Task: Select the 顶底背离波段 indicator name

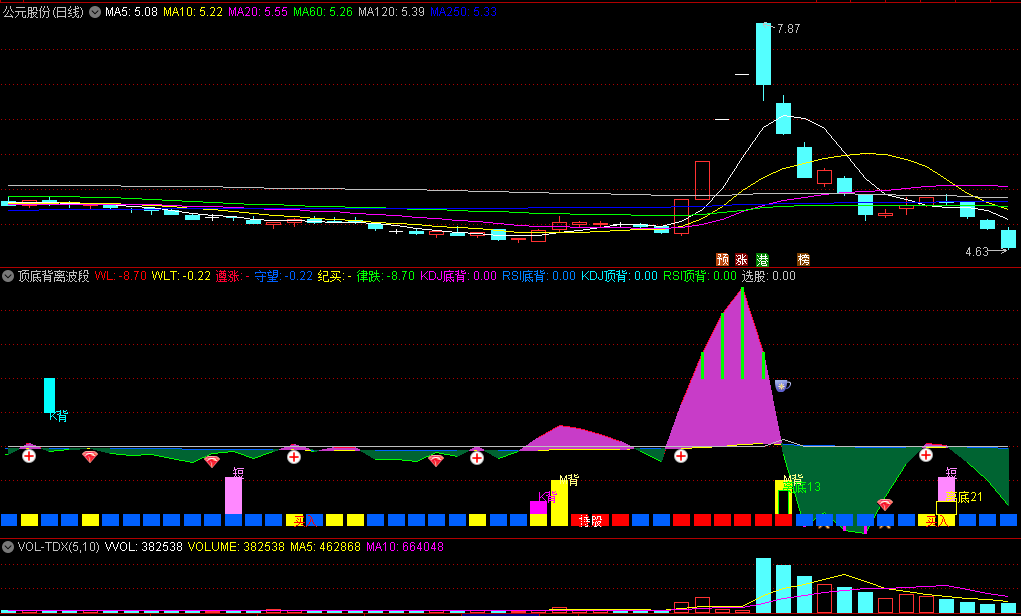Action: click(x=53, y=276)
